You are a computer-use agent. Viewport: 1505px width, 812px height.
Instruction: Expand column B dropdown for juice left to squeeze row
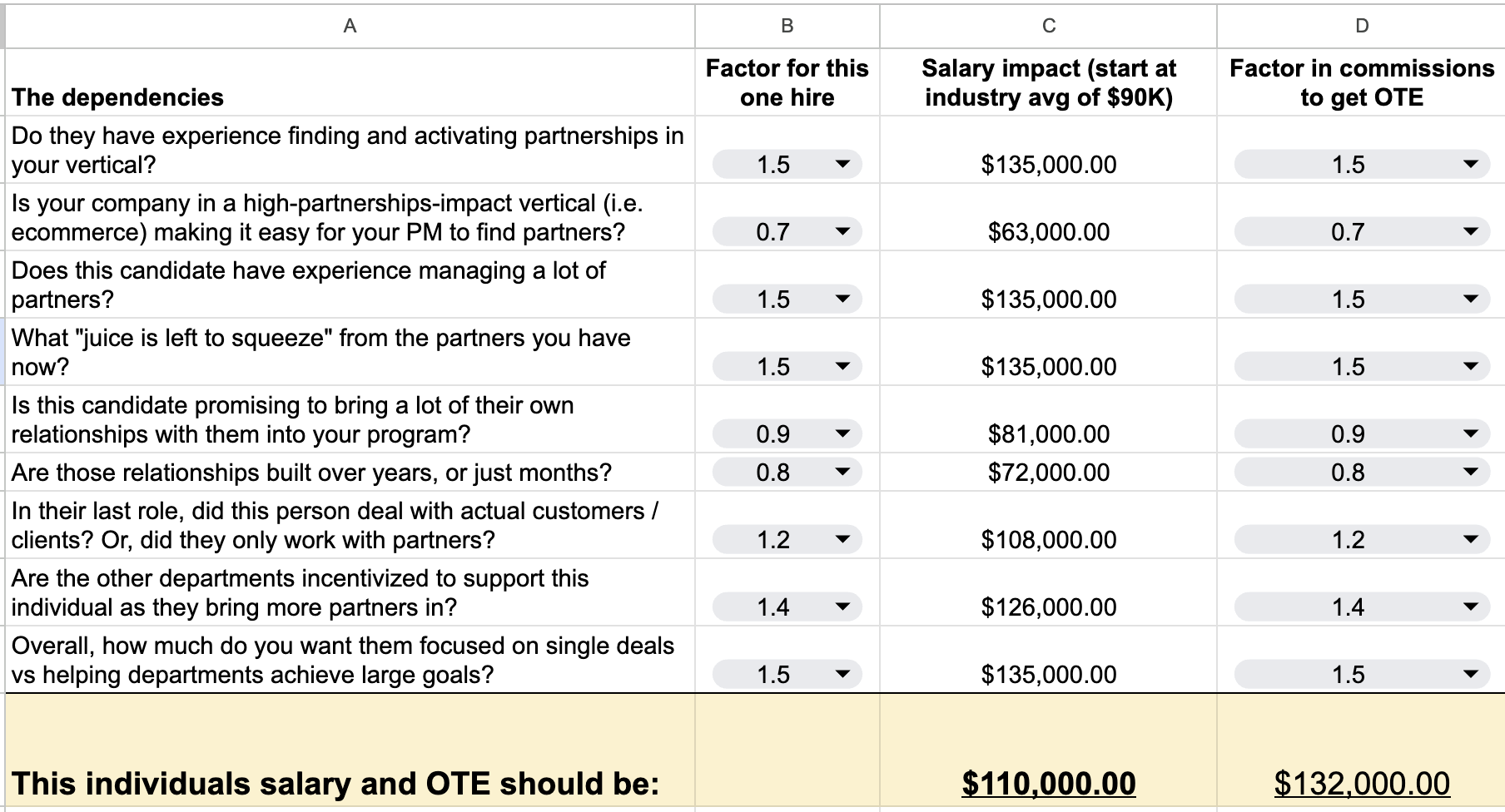click(x=787, y=367)
